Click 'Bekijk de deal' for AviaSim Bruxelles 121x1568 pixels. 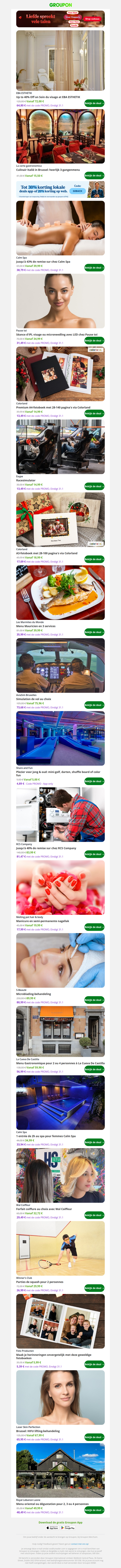94,705
